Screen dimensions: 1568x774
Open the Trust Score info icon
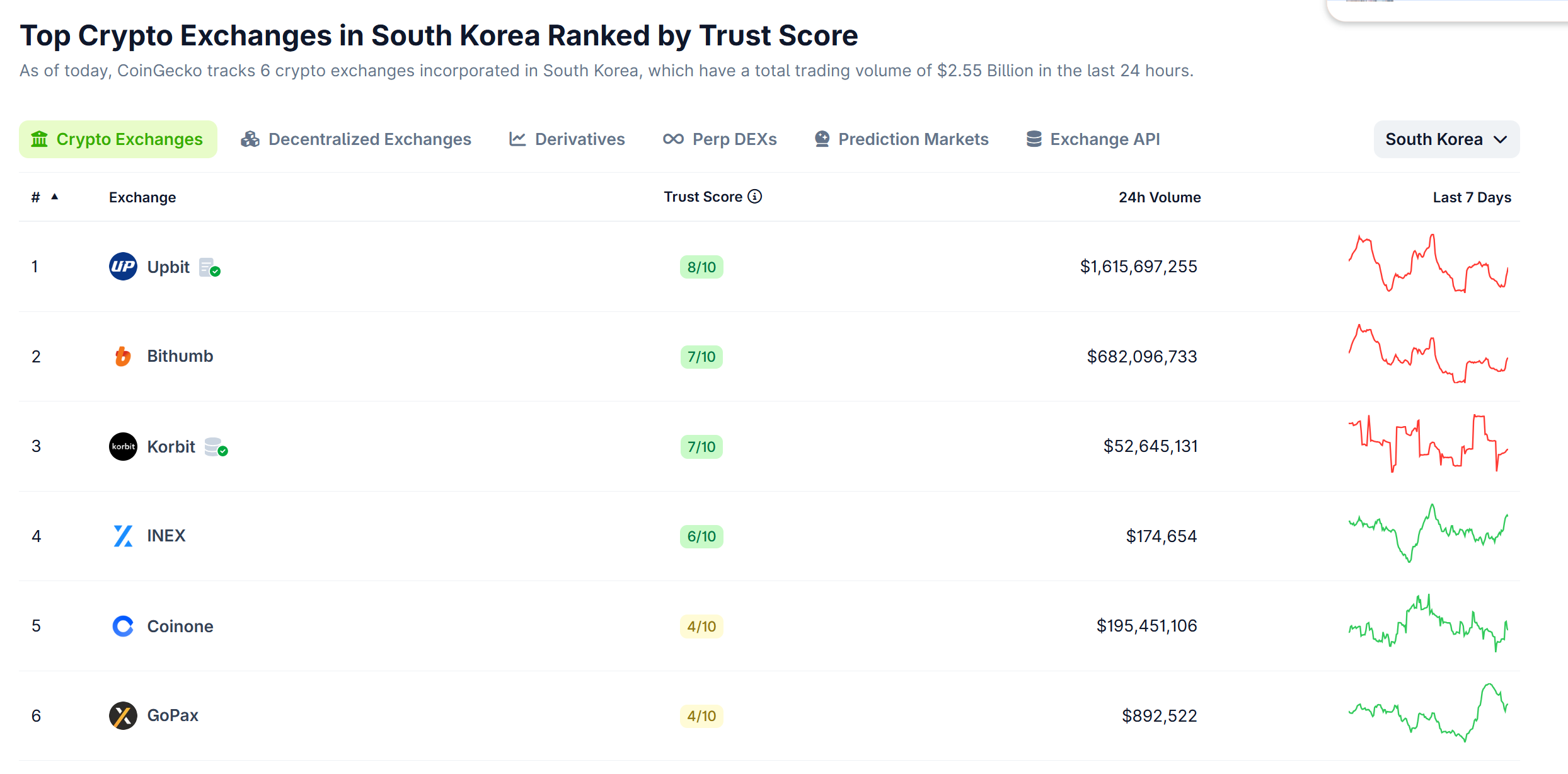click(754, 197)
